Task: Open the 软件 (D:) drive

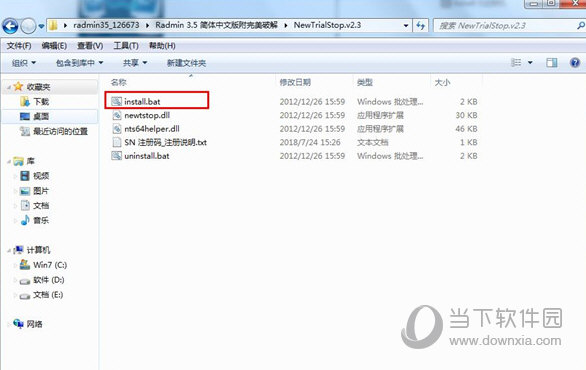Action: [x=49, y=280]
